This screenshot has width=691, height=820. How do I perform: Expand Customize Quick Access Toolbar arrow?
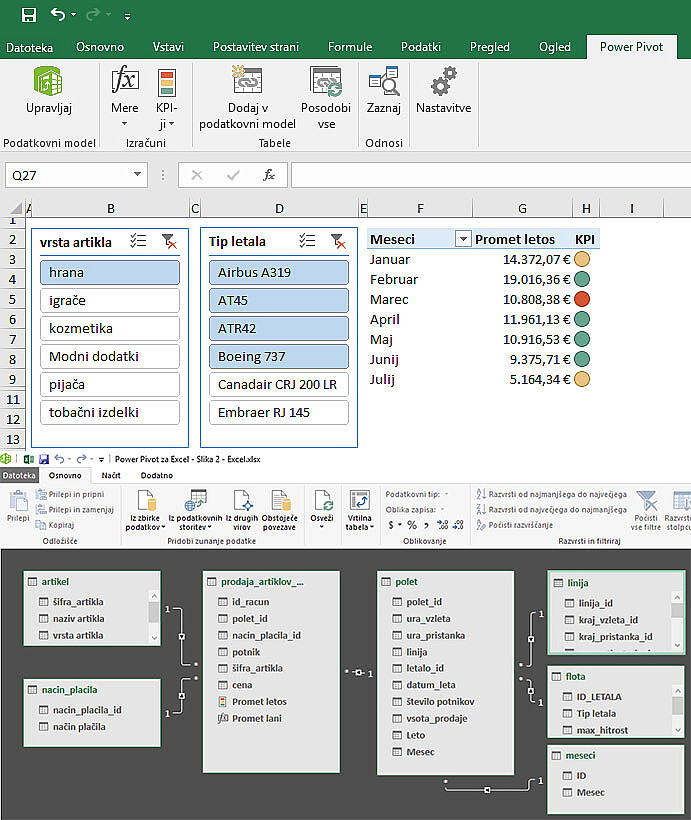[x=127, y=17]
